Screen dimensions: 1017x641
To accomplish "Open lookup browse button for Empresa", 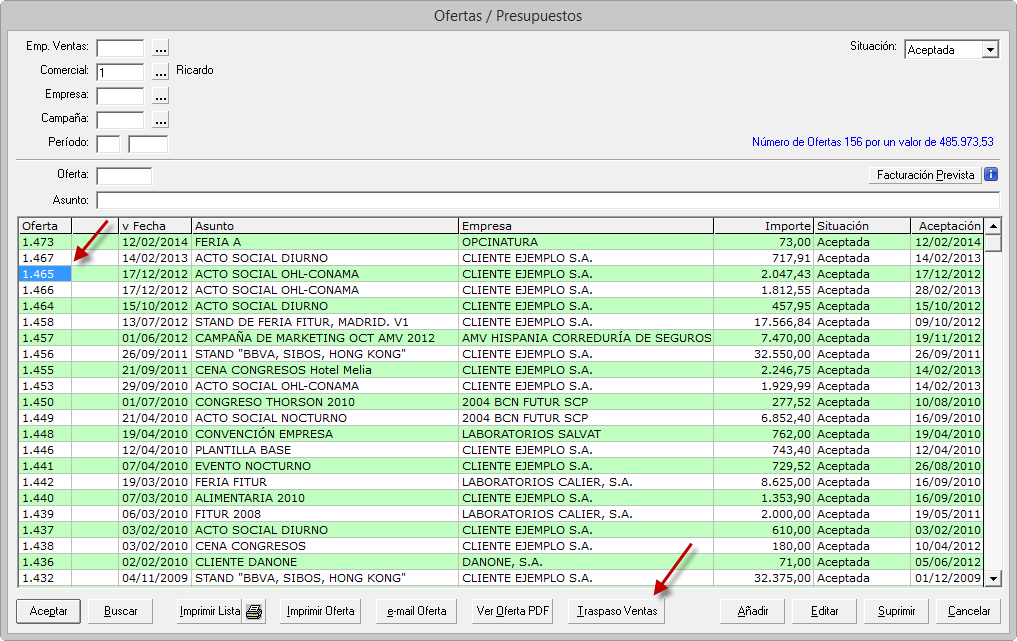I will pyautogui.click(x=161, y=96).
